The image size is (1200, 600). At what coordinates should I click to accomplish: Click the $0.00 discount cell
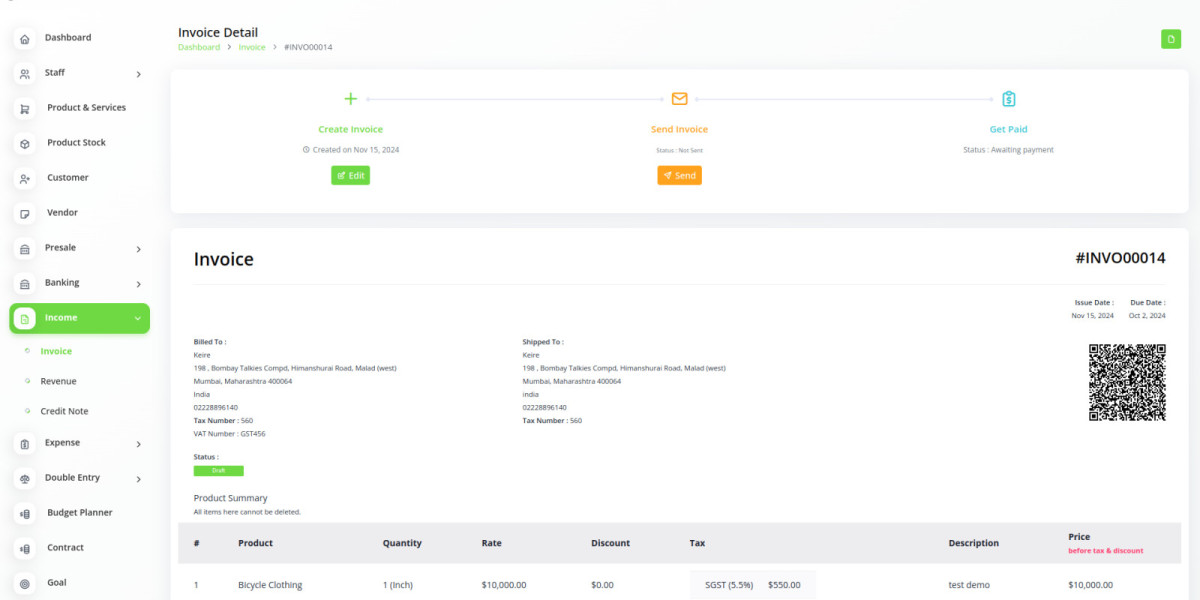(602, 585)
